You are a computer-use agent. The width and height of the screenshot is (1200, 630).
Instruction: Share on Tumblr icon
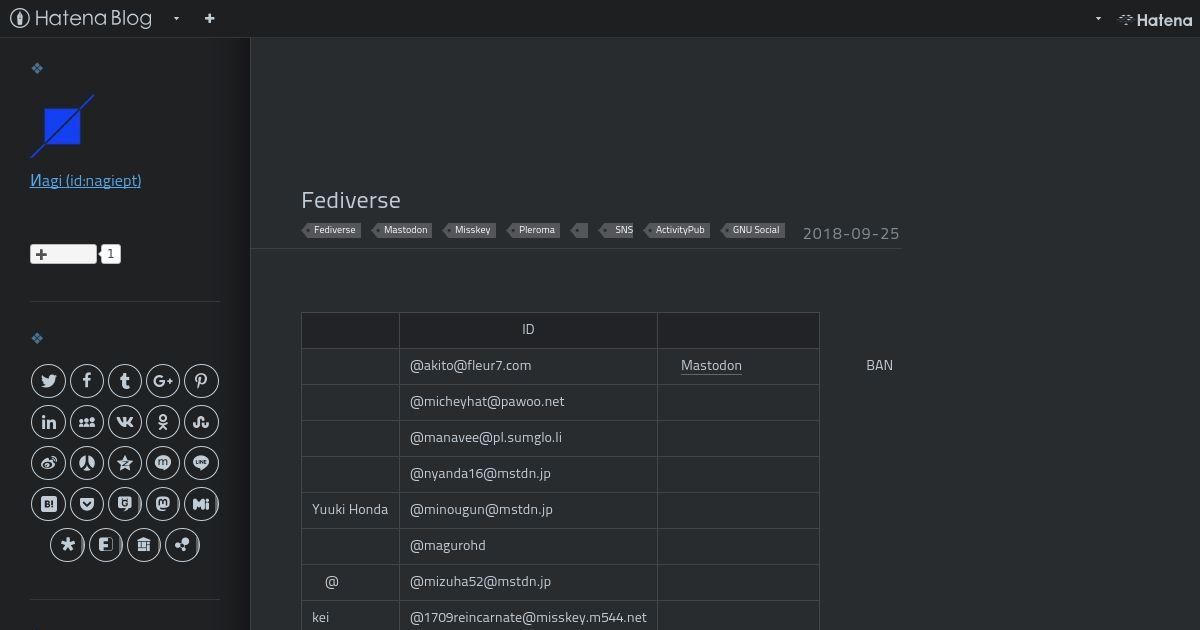tap(125, 381)
